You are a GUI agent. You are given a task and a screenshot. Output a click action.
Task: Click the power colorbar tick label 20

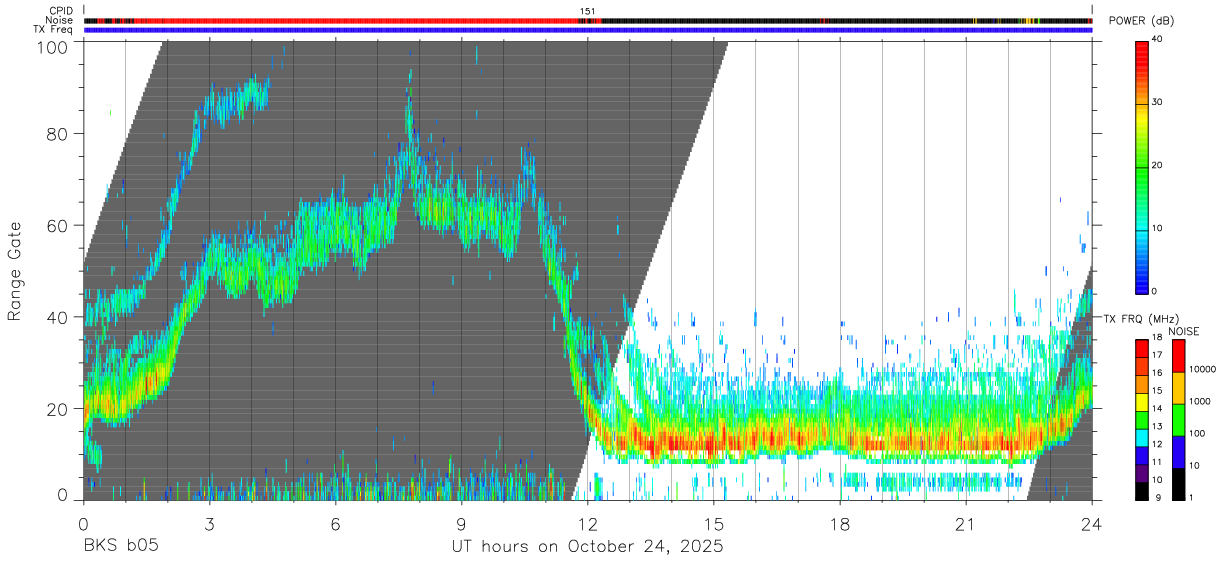[1158, 165]
